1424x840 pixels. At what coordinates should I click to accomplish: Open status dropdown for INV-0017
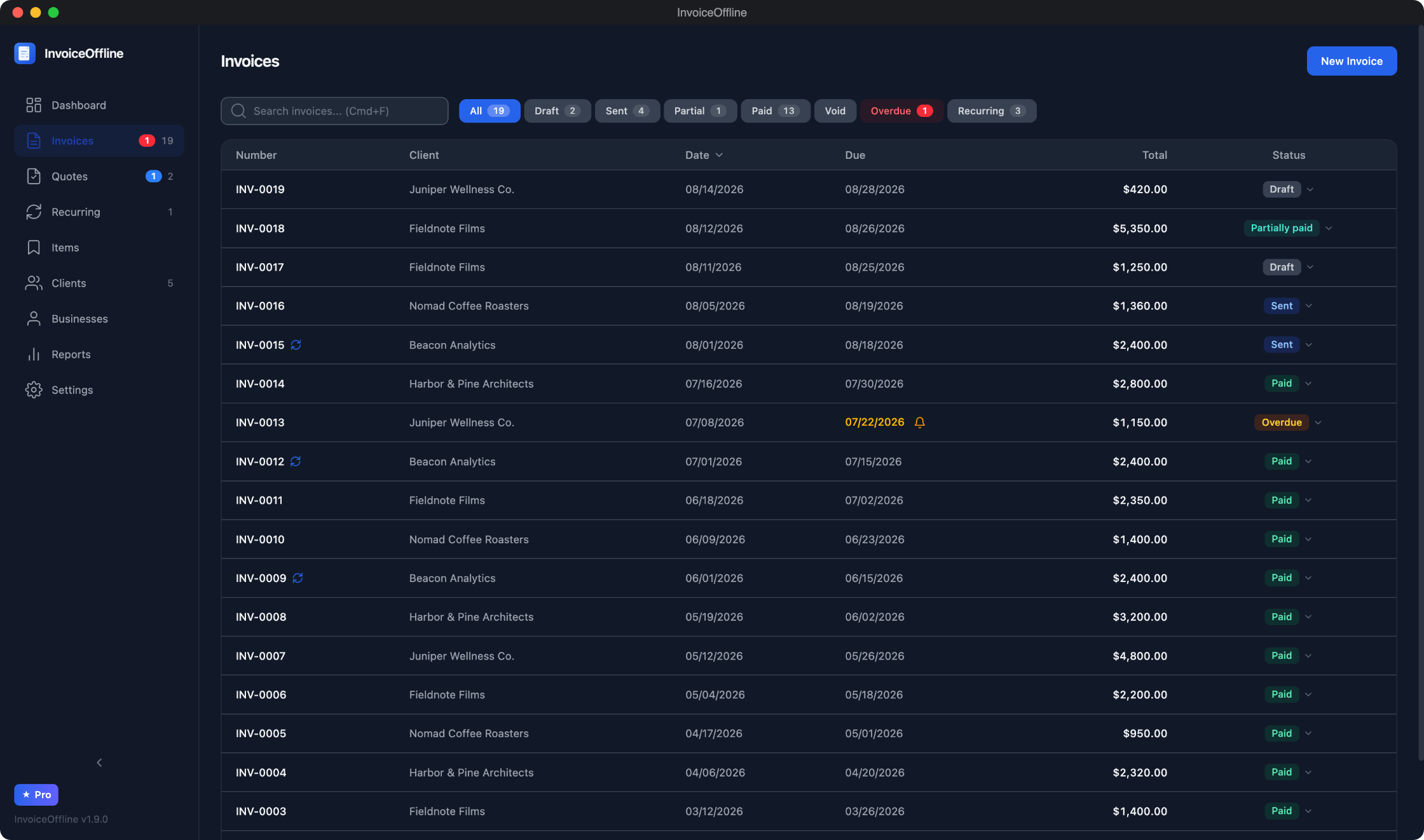(x=1310, y=267)
